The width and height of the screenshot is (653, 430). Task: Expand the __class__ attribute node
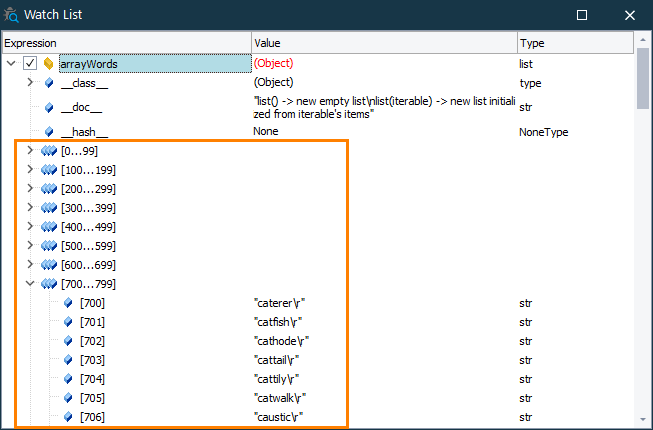pos(30,83)
